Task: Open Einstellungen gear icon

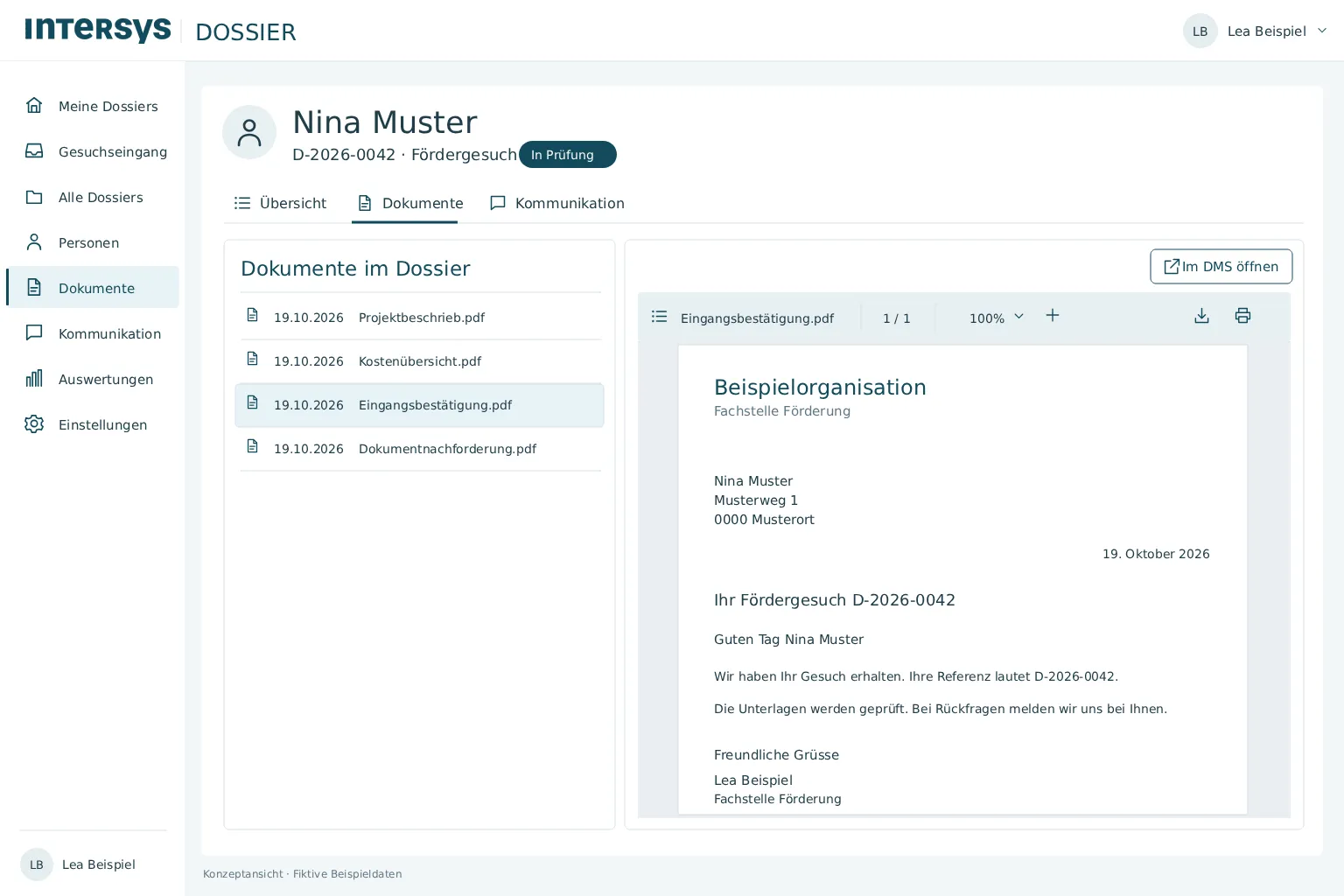Action: (34, 424)
